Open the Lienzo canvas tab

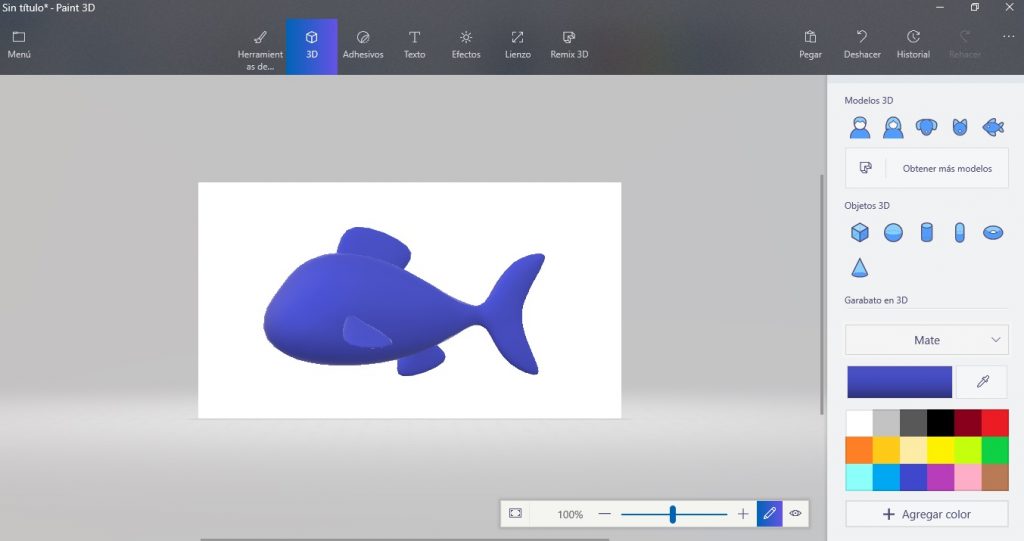pos(517,46)
